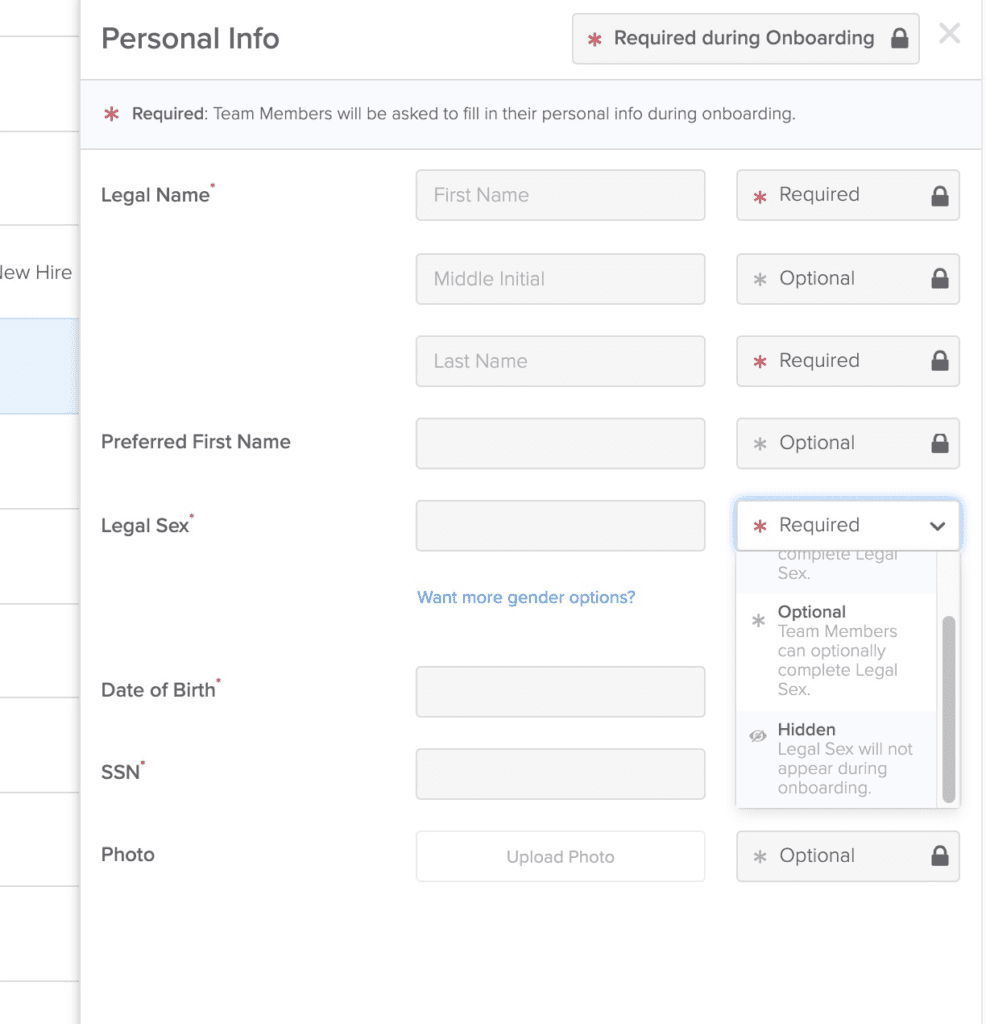Click the Middle Initial input field
Image resolution: width=986 pixels, height=1024 pixels.
coord(560,279)
